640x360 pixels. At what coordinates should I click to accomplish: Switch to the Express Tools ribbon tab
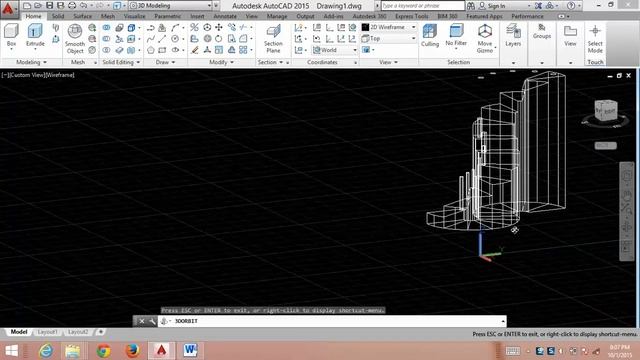tap(411, 16)
